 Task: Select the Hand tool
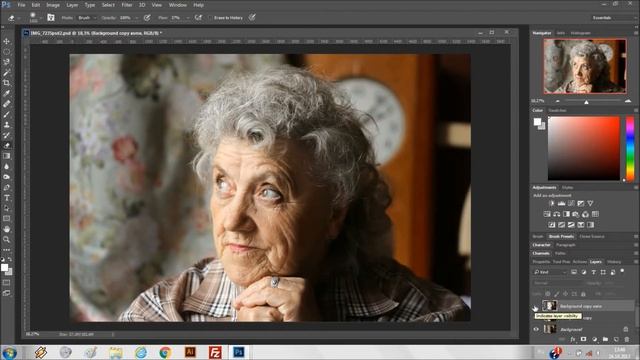click(x=7, y=229)
